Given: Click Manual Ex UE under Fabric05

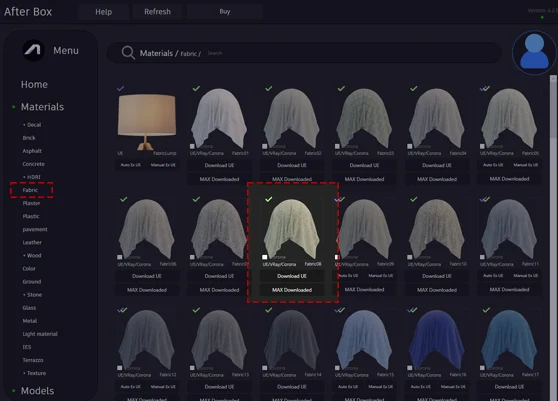Looking at the screenshot, I should 526,165.
